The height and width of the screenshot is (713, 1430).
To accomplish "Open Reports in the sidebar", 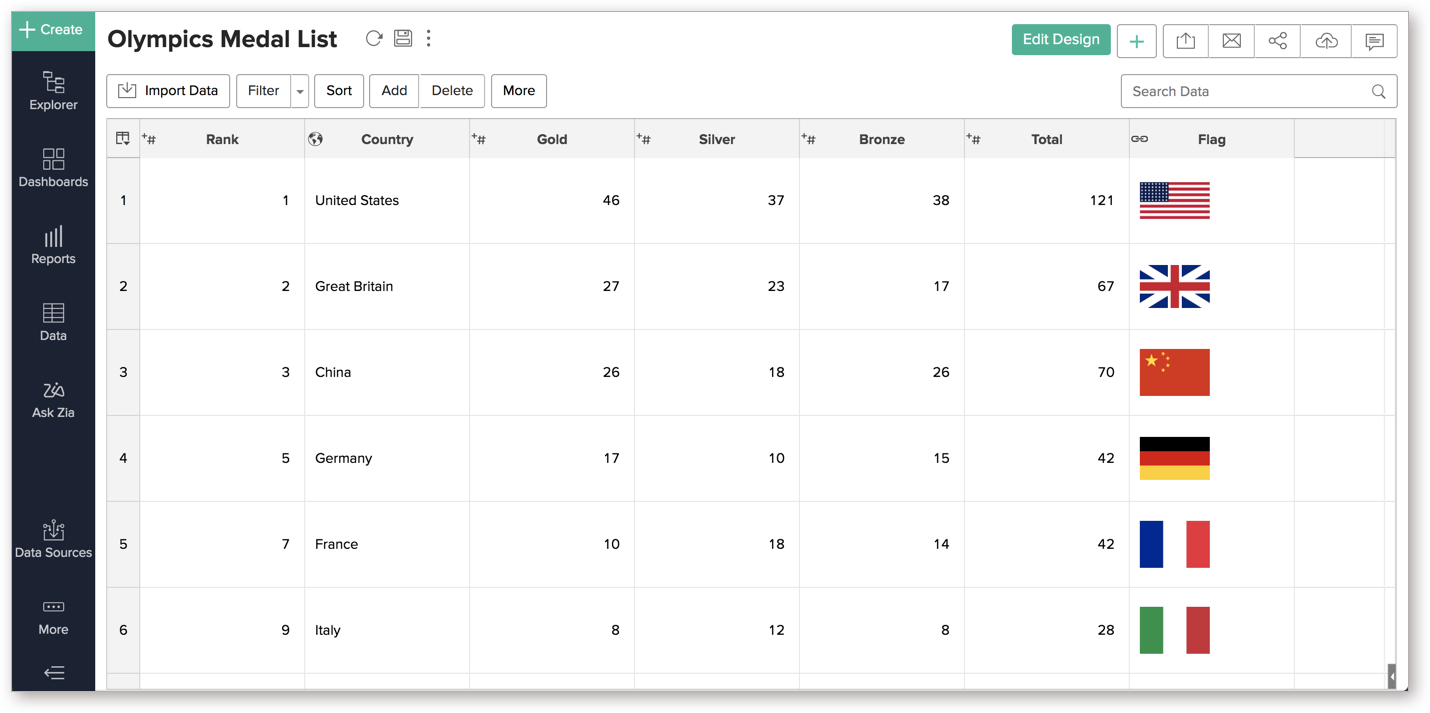I will point(53,245).
